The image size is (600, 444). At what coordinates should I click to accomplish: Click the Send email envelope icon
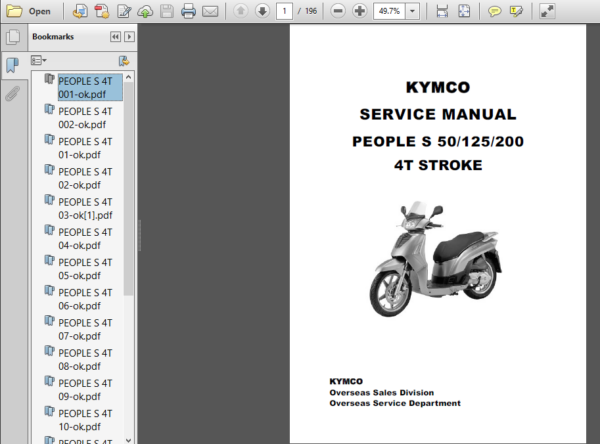(x=210, y=11)
